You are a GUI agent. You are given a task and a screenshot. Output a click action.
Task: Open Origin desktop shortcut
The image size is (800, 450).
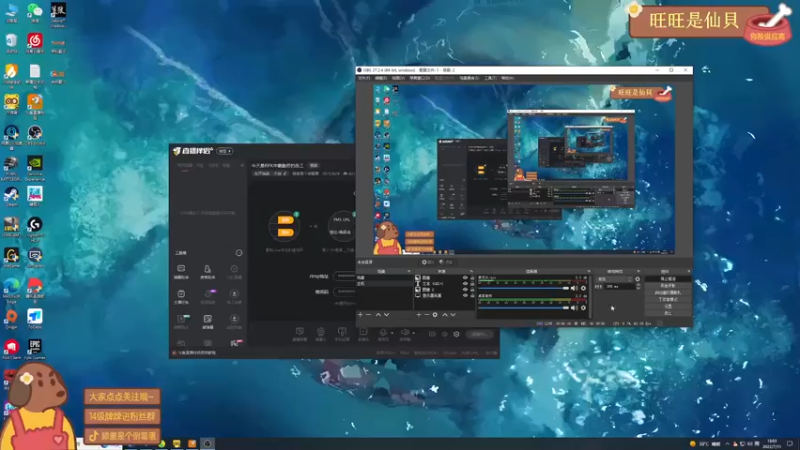[x=11, y=319]
